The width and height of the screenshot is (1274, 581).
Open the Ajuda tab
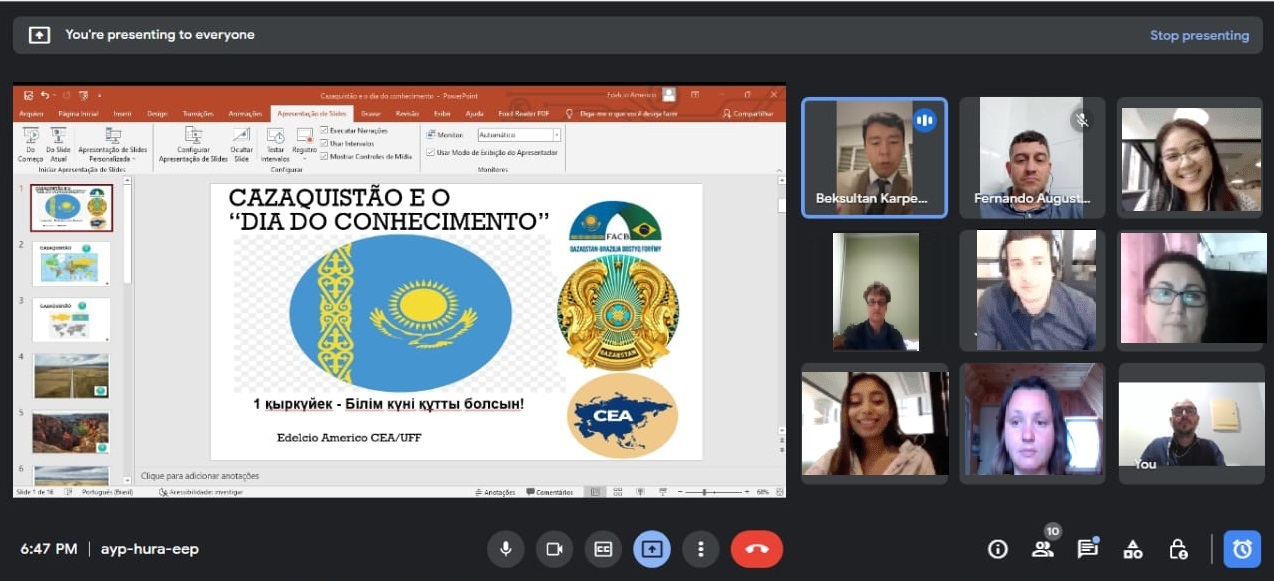pyautogui.click(x=475, y=114)
